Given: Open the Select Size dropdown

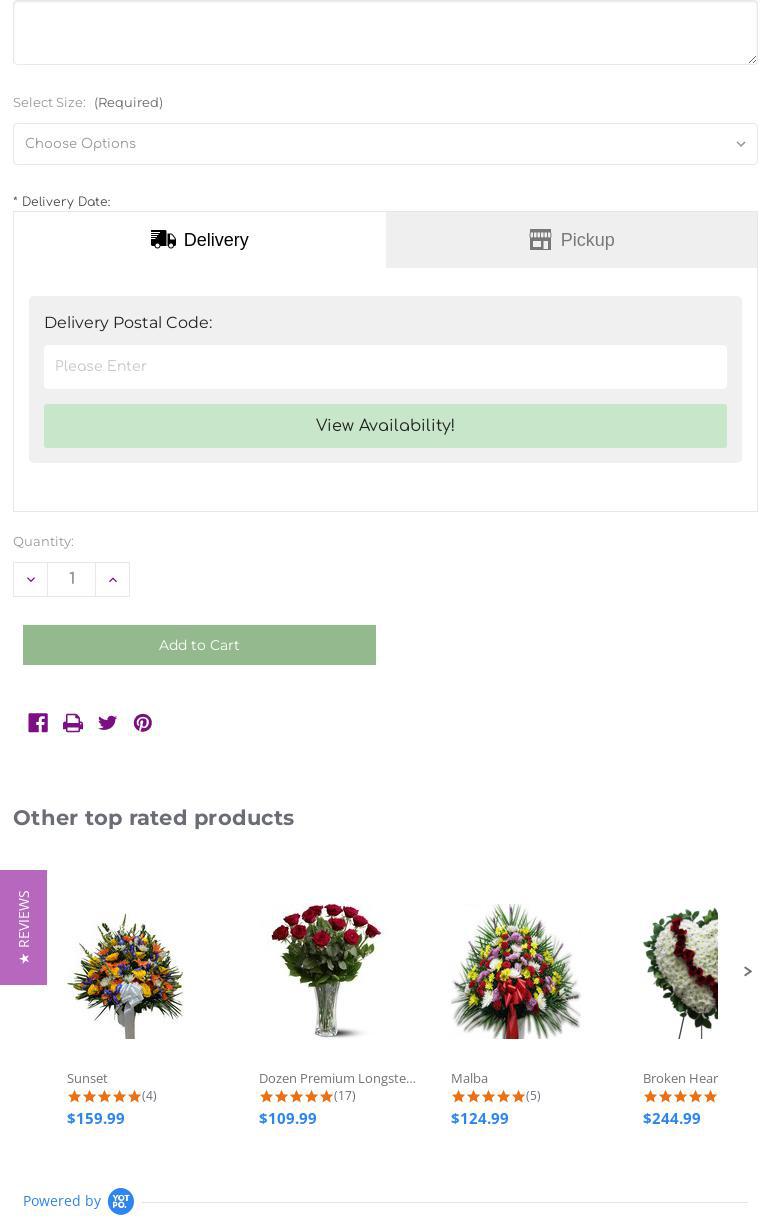Looking at the screenshot, I should 385,144.
